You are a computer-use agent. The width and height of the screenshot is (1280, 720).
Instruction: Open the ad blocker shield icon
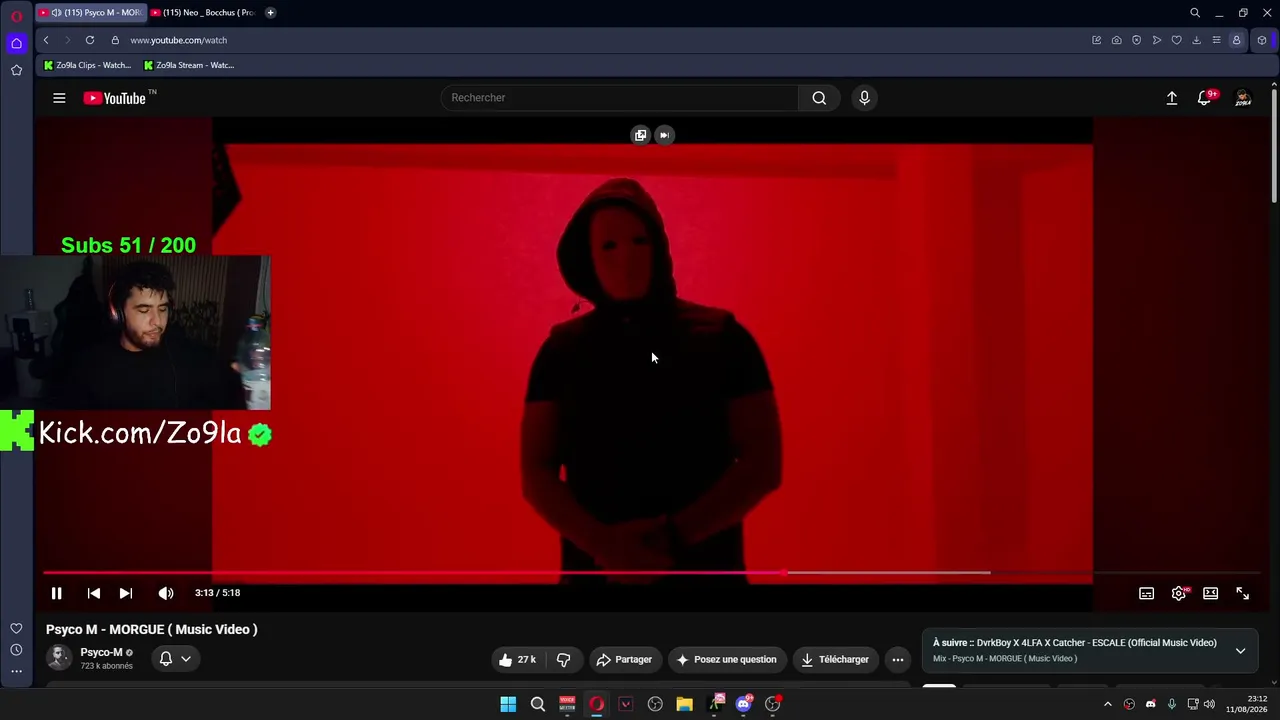point(1136,40)
